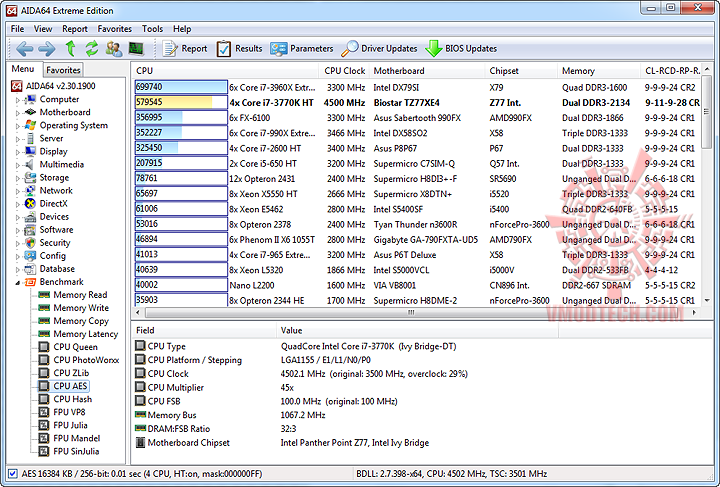Expand the Motherboard tree node

tap(17, 112)
